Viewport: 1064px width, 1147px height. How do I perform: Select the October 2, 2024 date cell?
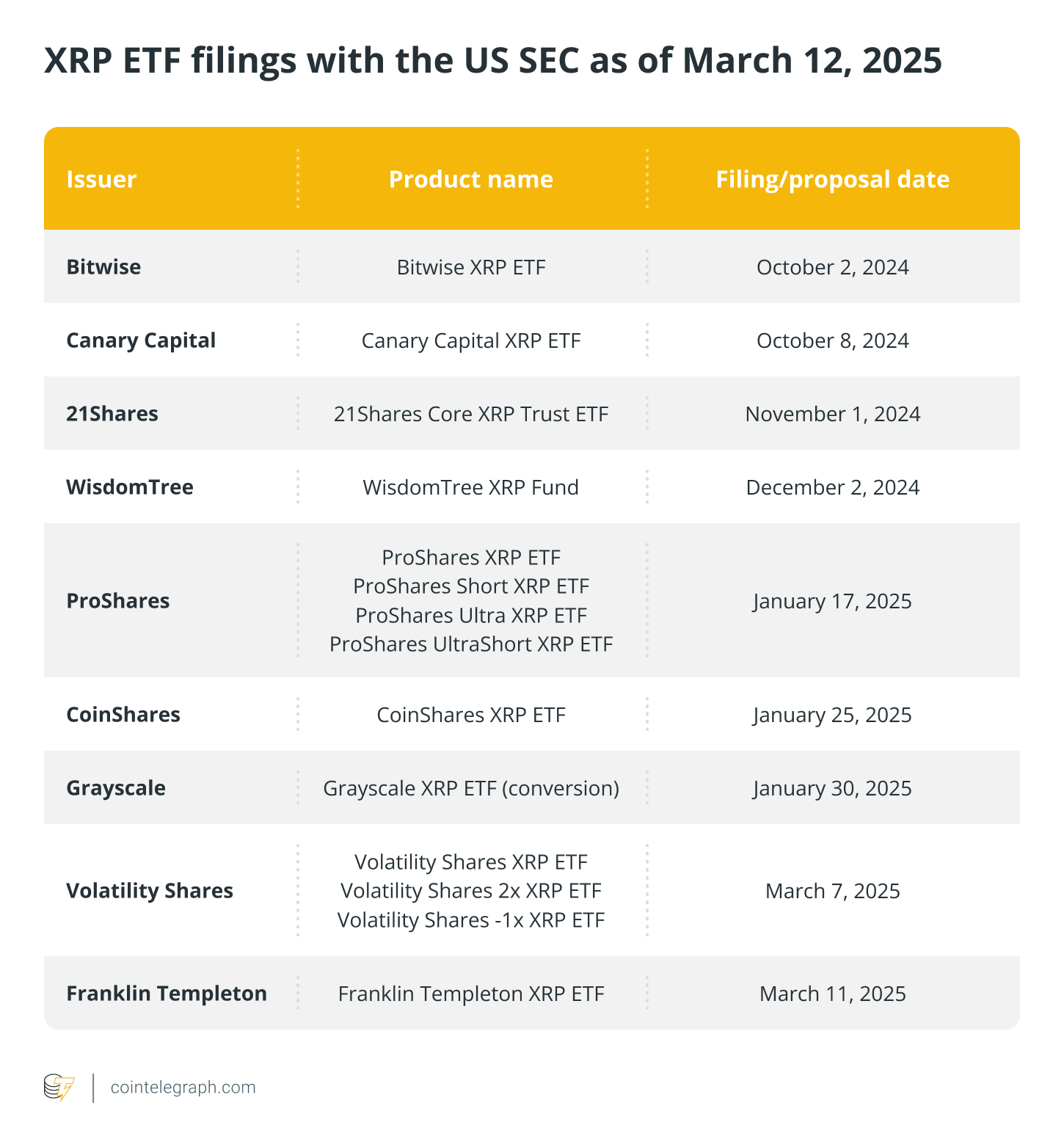(832, 267)
